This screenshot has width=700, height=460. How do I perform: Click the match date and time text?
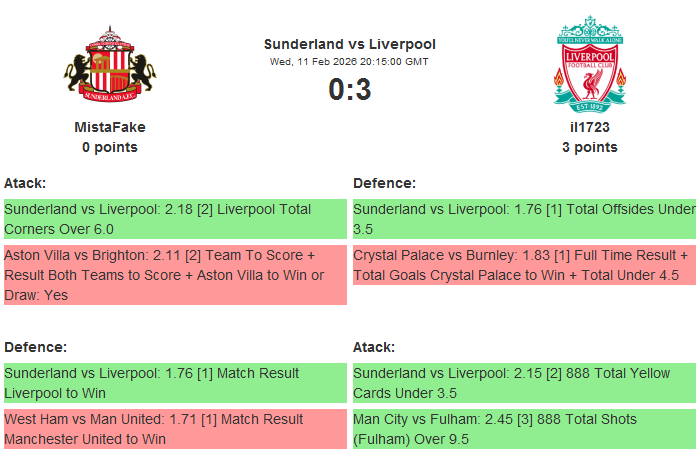pyautogui.click(x=350, y=61)
